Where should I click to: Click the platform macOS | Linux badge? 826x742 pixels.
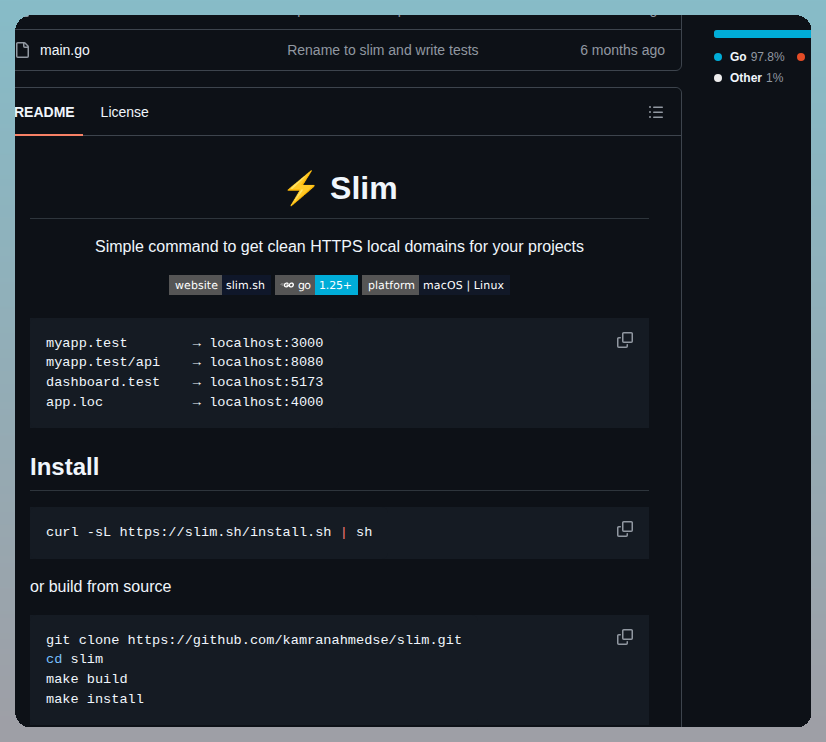coord(436,285)
